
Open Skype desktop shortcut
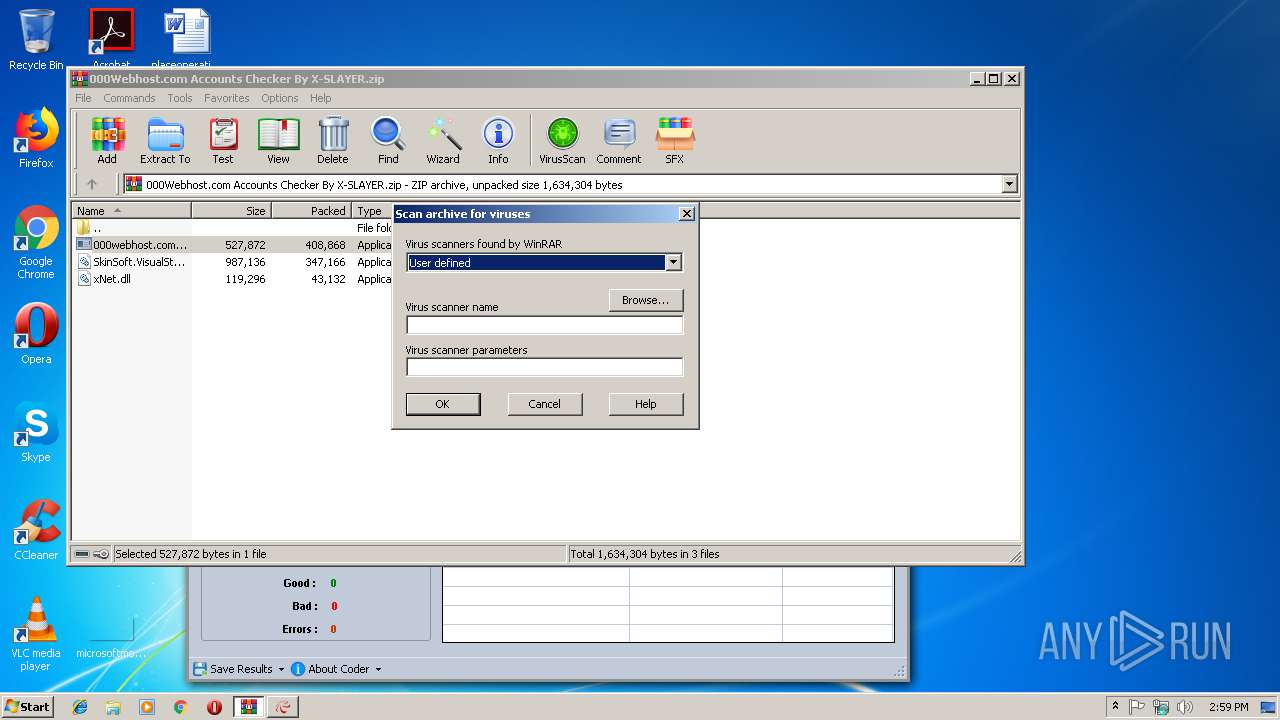36,432
